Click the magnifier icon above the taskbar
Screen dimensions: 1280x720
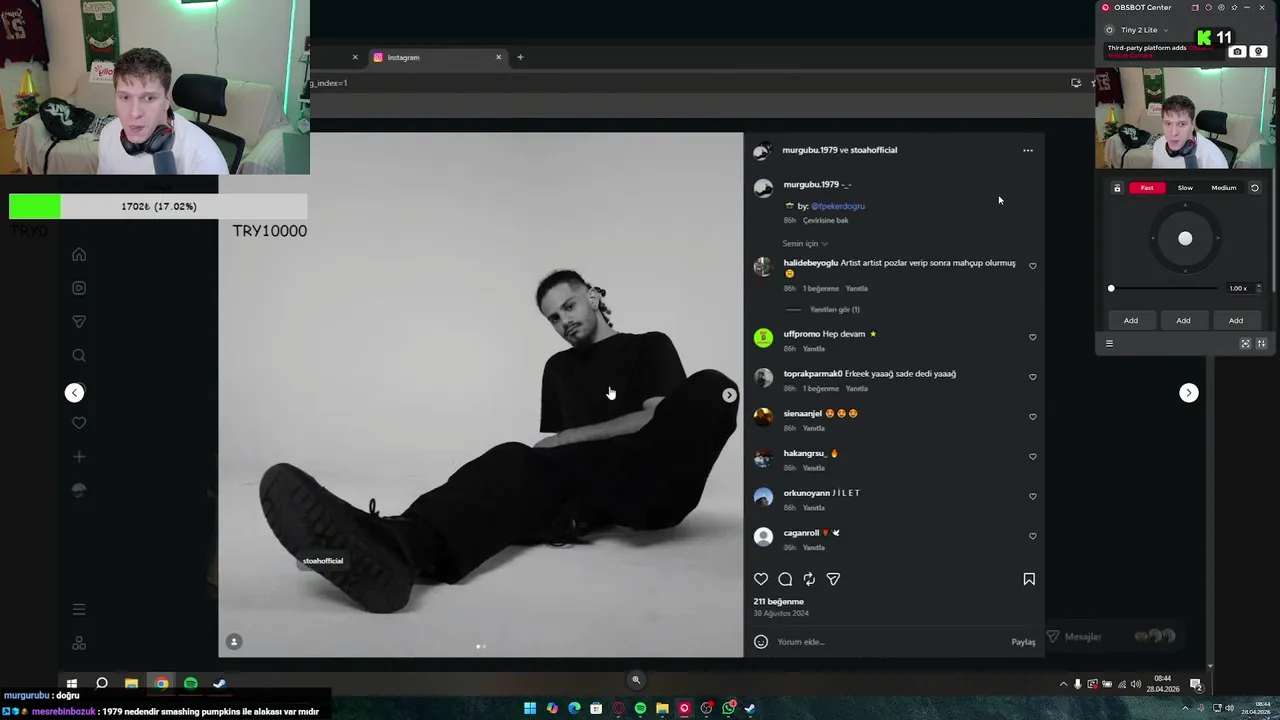(x=635, y=680)
